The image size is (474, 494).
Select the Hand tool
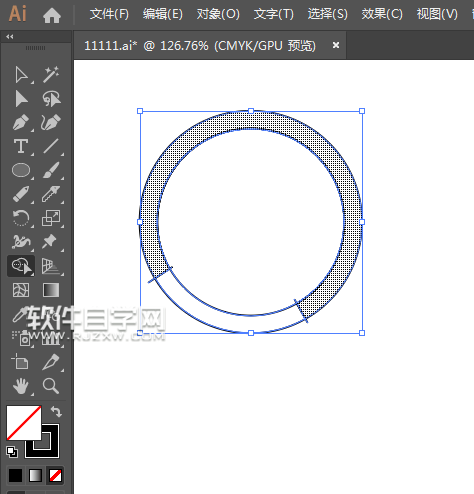tap(21, 386)
